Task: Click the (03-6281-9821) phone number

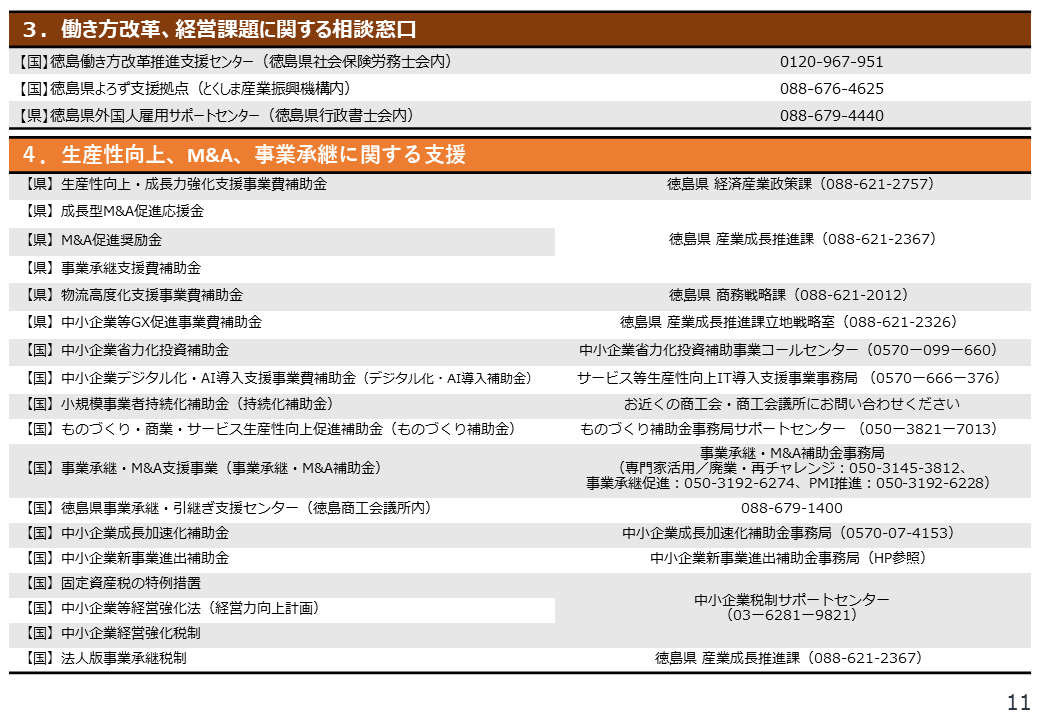Action: (x=791, y=615)
